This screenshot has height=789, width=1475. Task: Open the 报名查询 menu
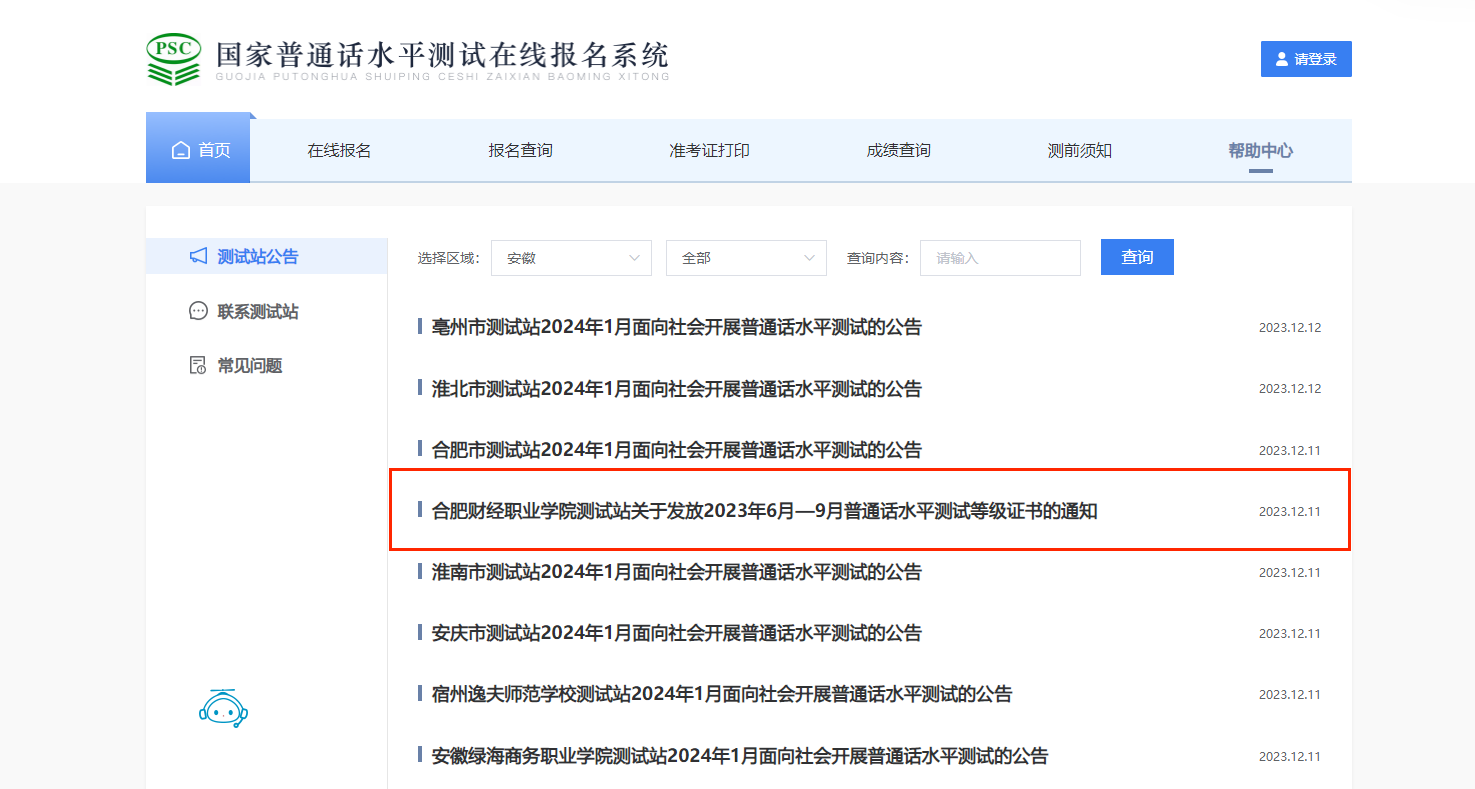tap(520, 151)
